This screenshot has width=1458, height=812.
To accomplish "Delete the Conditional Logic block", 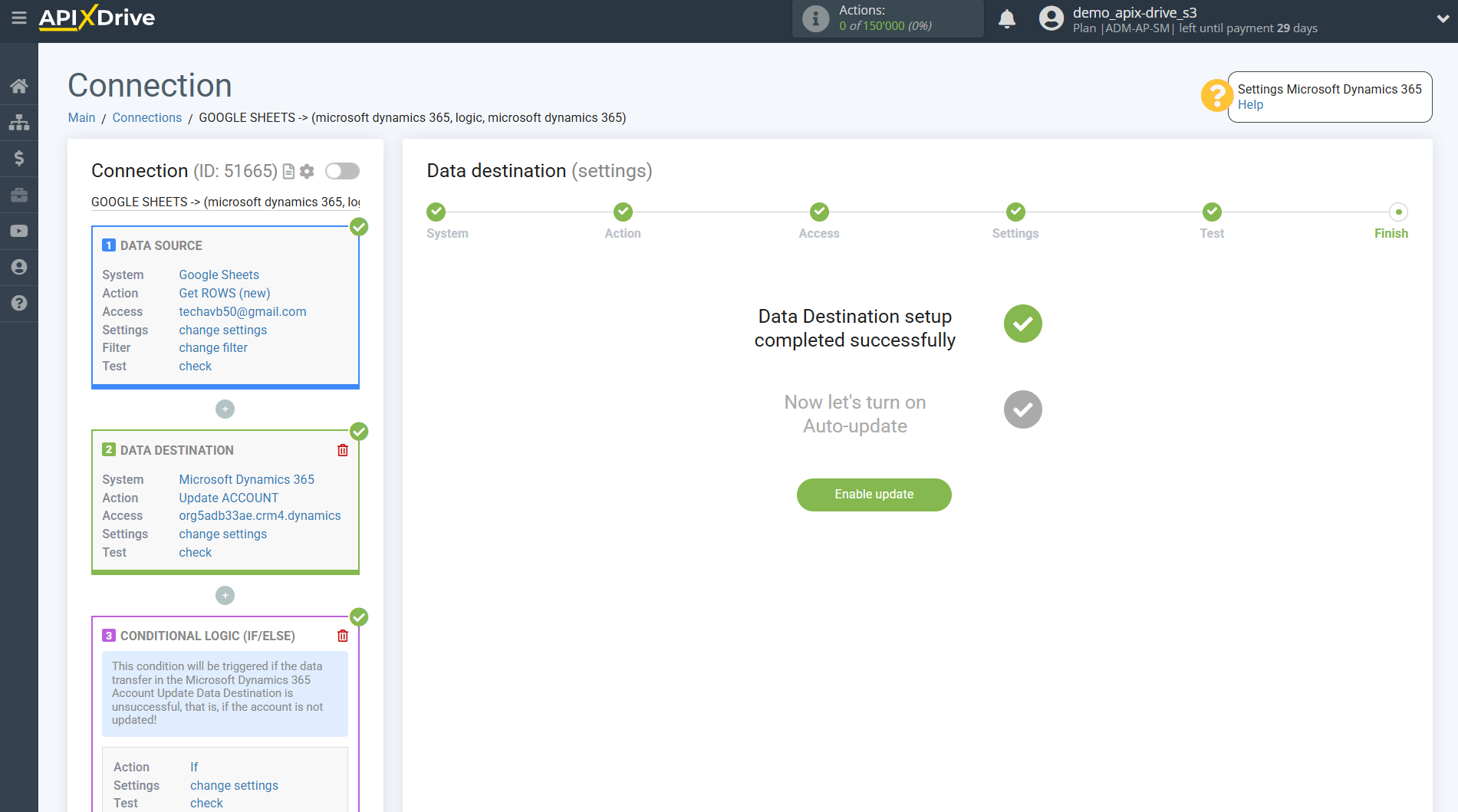I will [343, 636].
